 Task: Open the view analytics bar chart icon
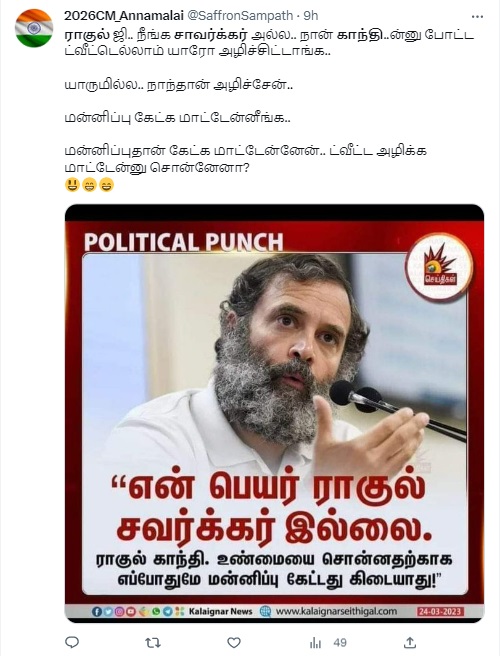click(315, 643)
